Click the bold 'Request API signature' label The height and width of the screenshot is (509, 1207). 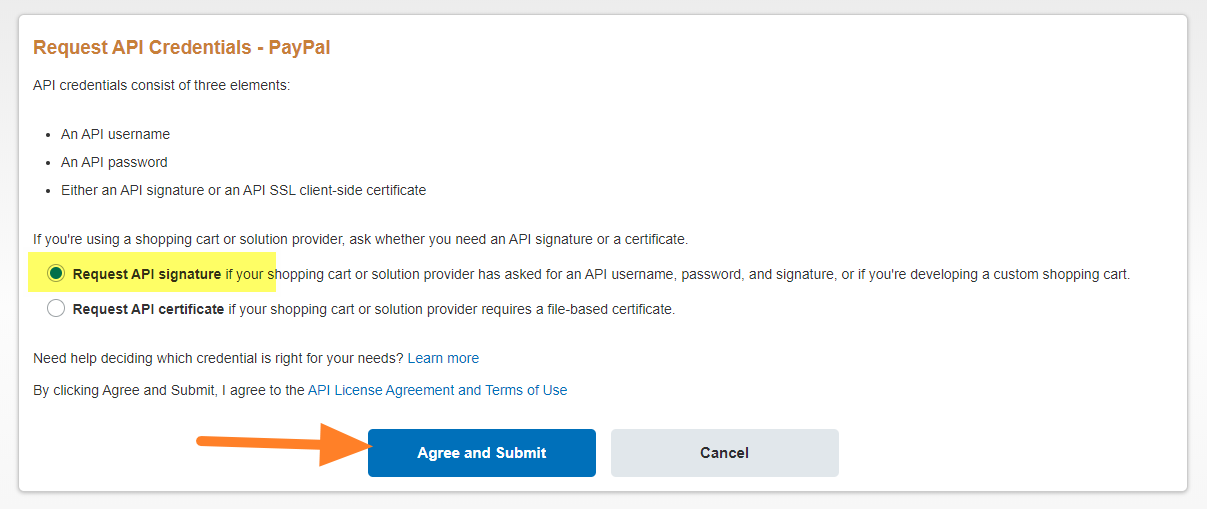click(147, 274)
